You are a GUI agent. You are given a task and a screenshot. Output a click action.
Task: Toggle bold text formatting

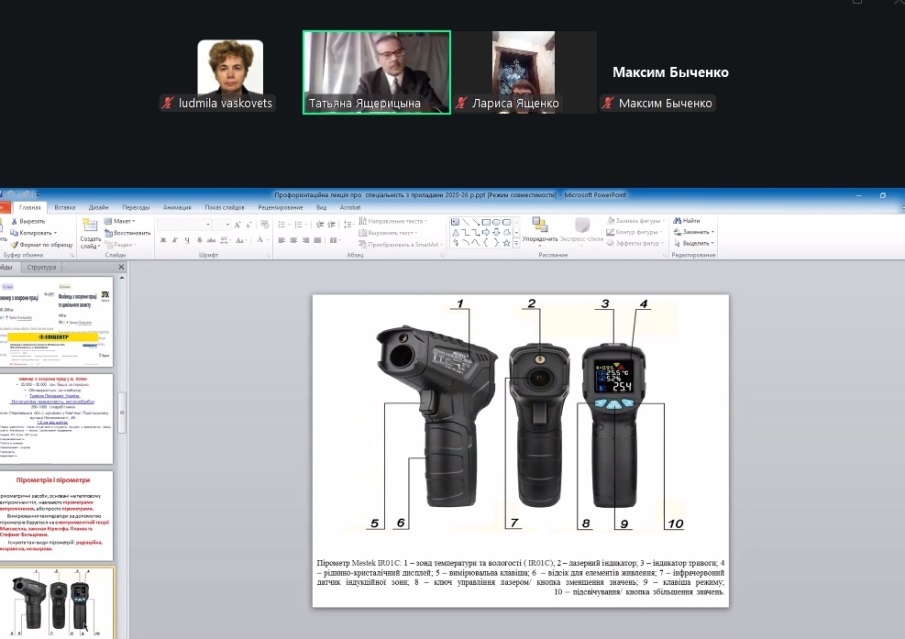[x=163, y=241]
